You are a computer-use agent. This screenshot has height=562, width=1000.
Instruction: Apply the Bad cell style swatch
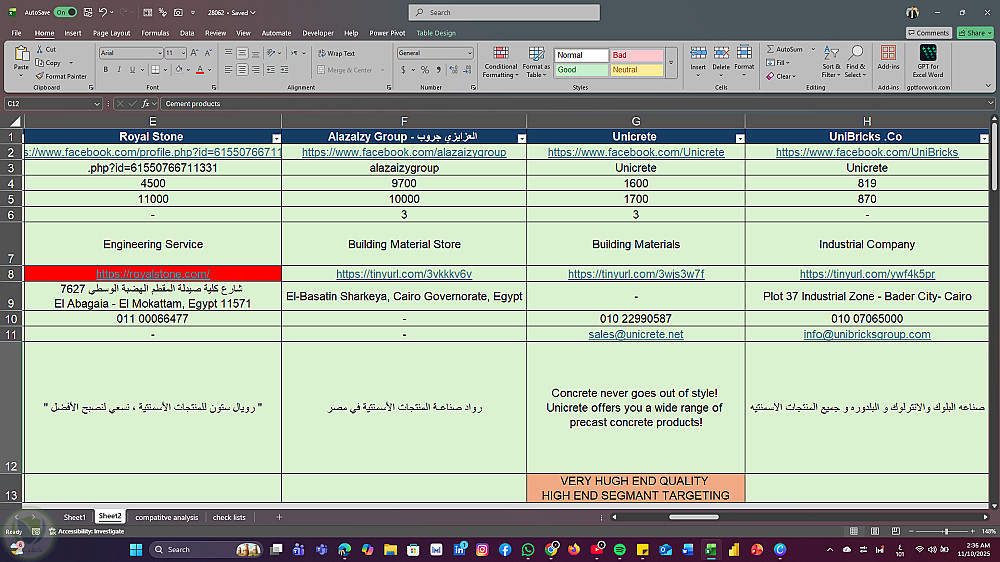(636, 55)
